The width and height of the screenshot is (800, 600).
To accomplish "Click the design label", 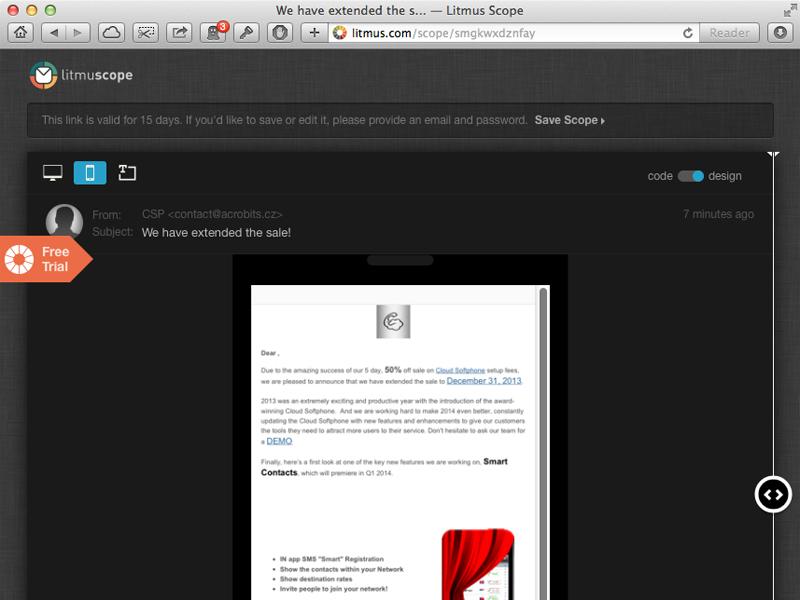I will (724, 176).
